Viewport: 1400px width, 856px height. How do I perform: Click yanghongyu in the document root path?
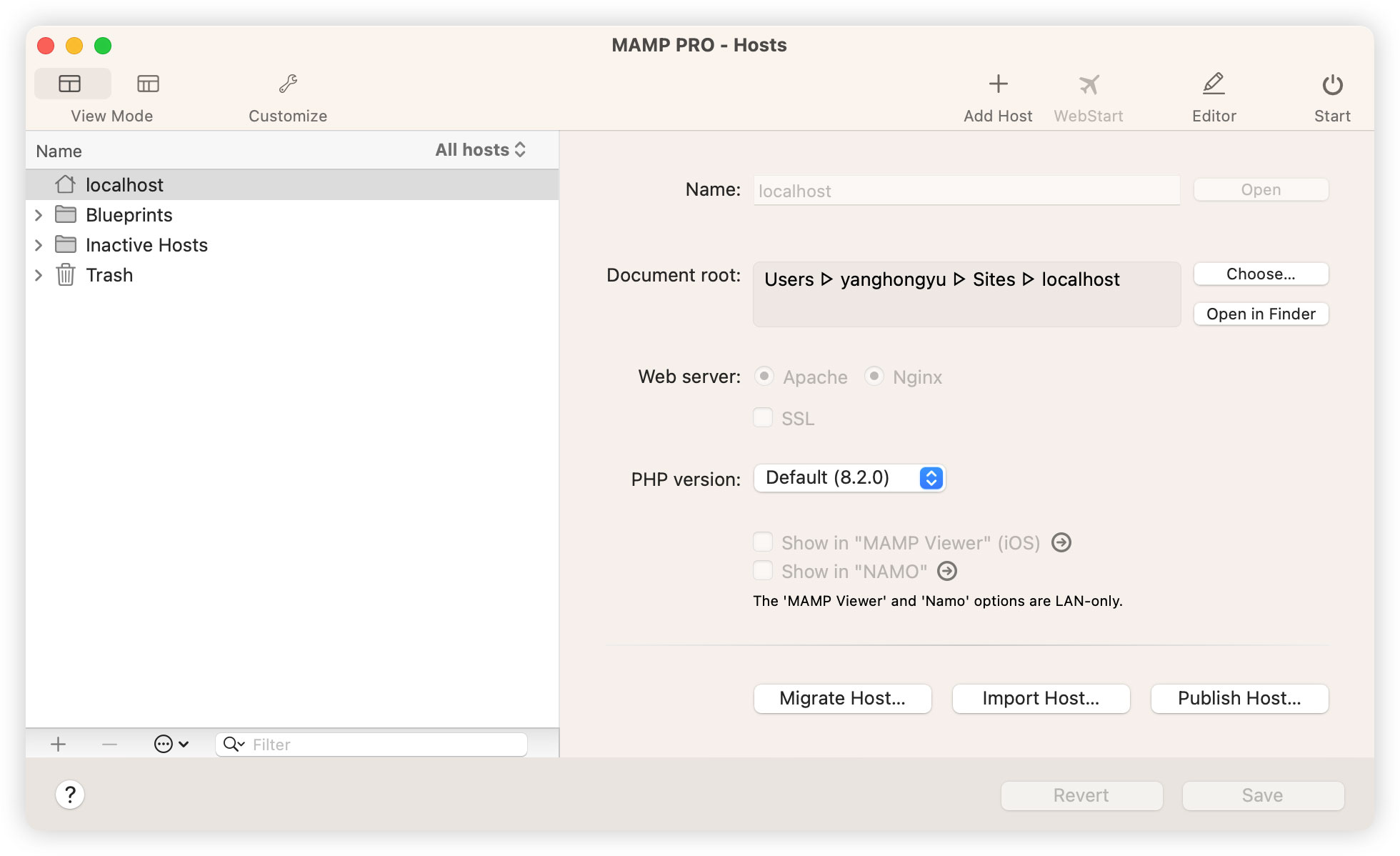pyautogui.click(x=893, y=279)
